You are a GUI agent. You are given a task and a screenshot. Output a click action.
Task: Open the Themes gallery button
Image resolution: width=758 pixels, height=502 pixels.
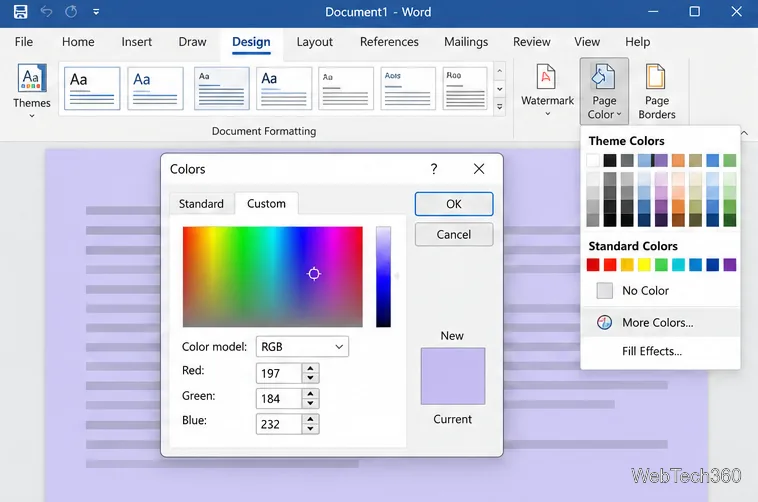(x=32, y=90)
